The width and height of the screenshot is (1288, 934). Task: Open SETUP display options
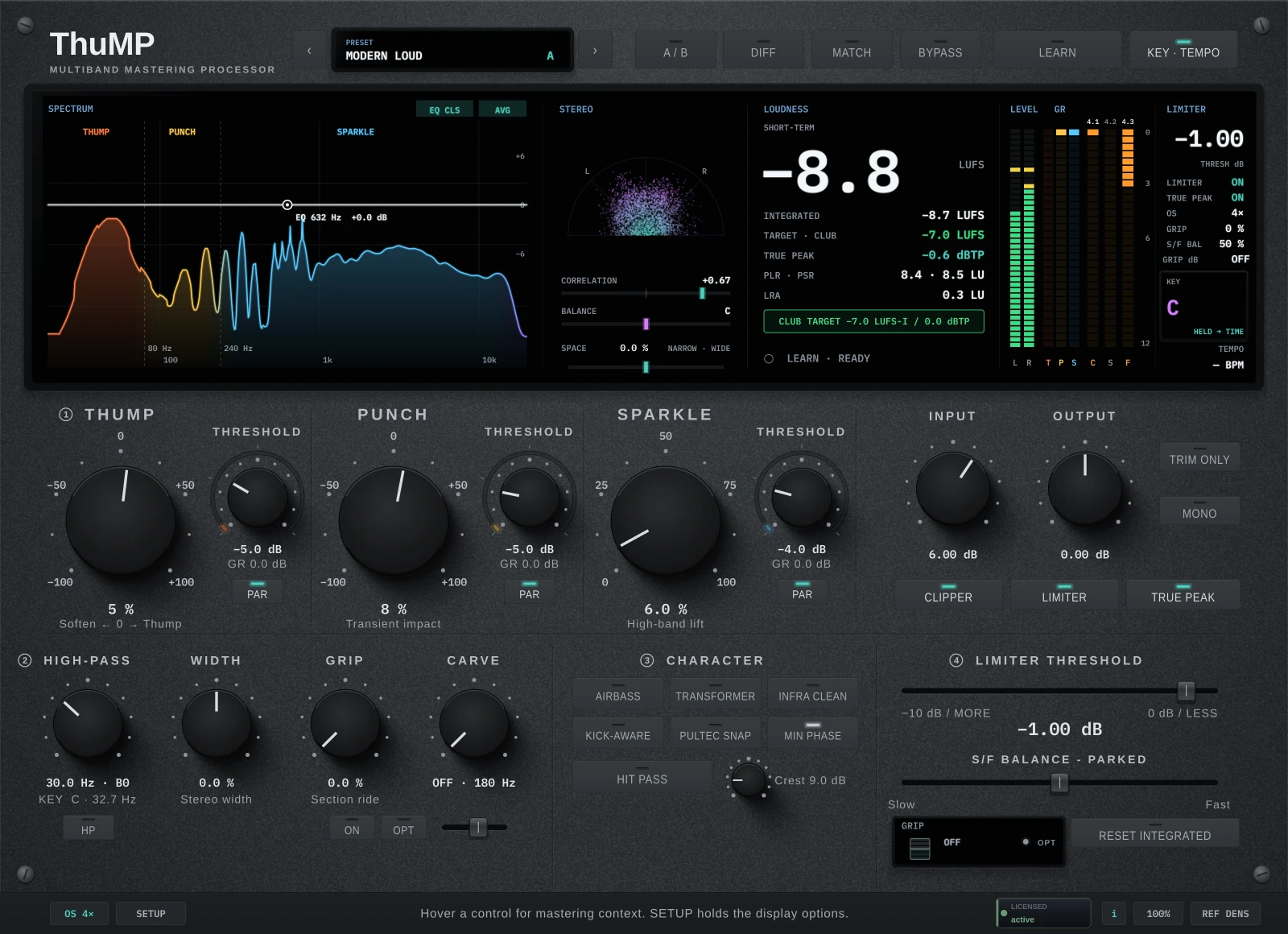(x=151, y=914)
